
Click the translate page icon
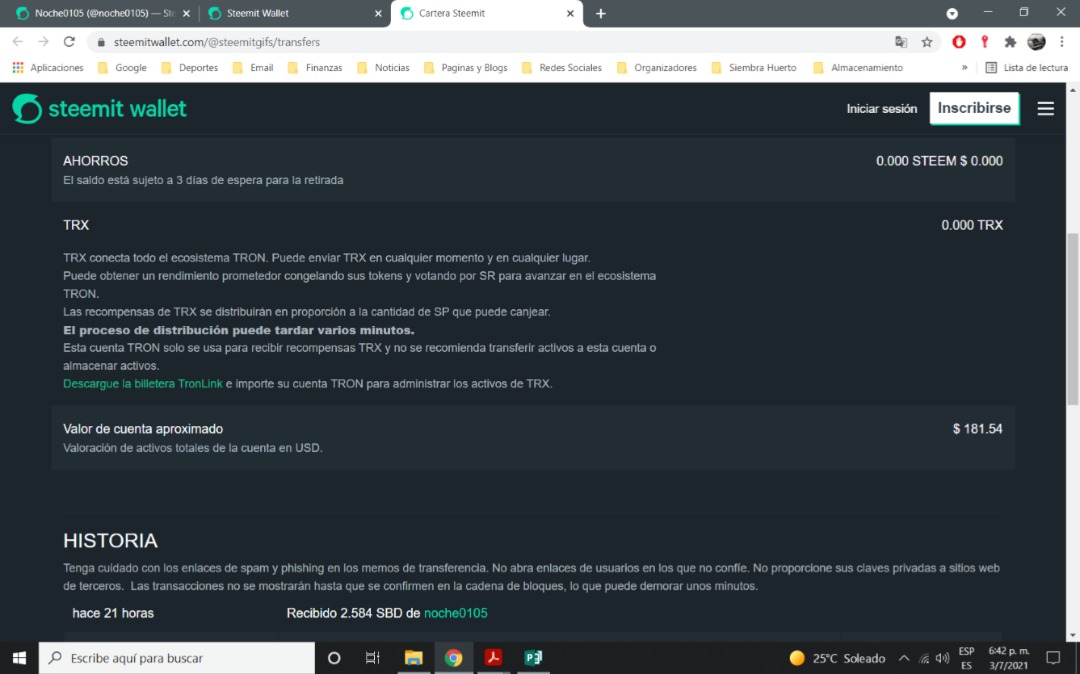[901, 42]
